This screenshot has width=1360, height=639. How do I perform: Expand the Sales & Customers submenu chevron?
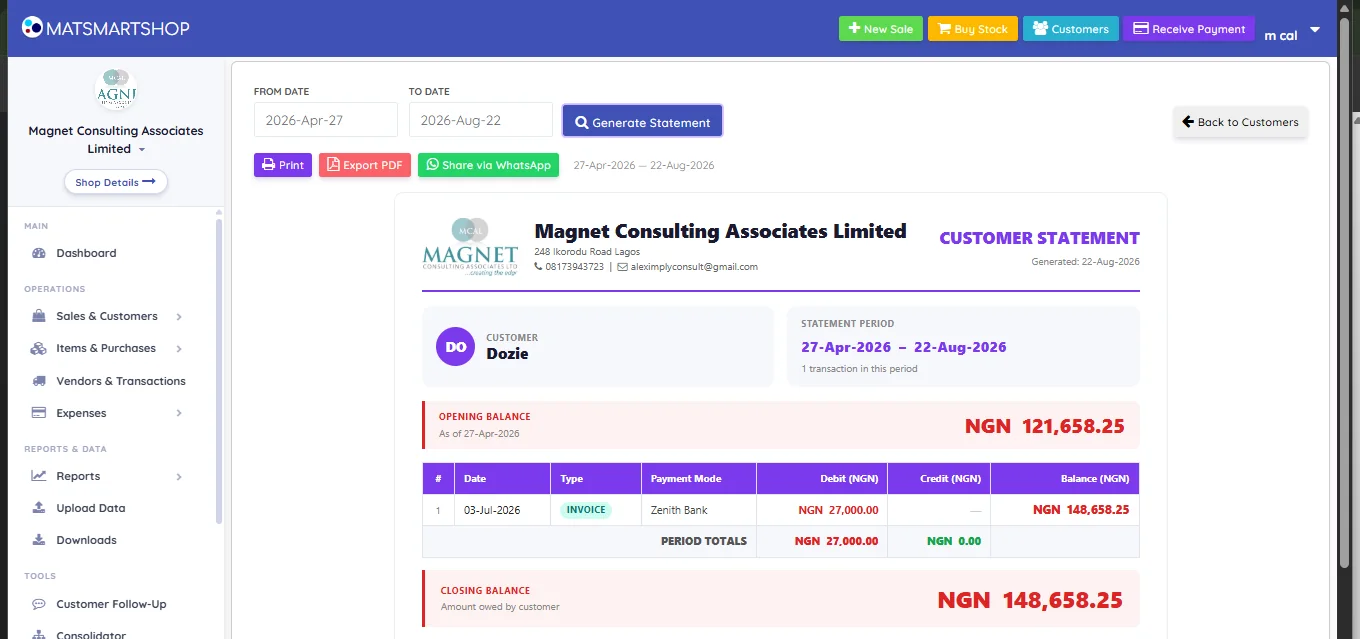coord(179,317)
